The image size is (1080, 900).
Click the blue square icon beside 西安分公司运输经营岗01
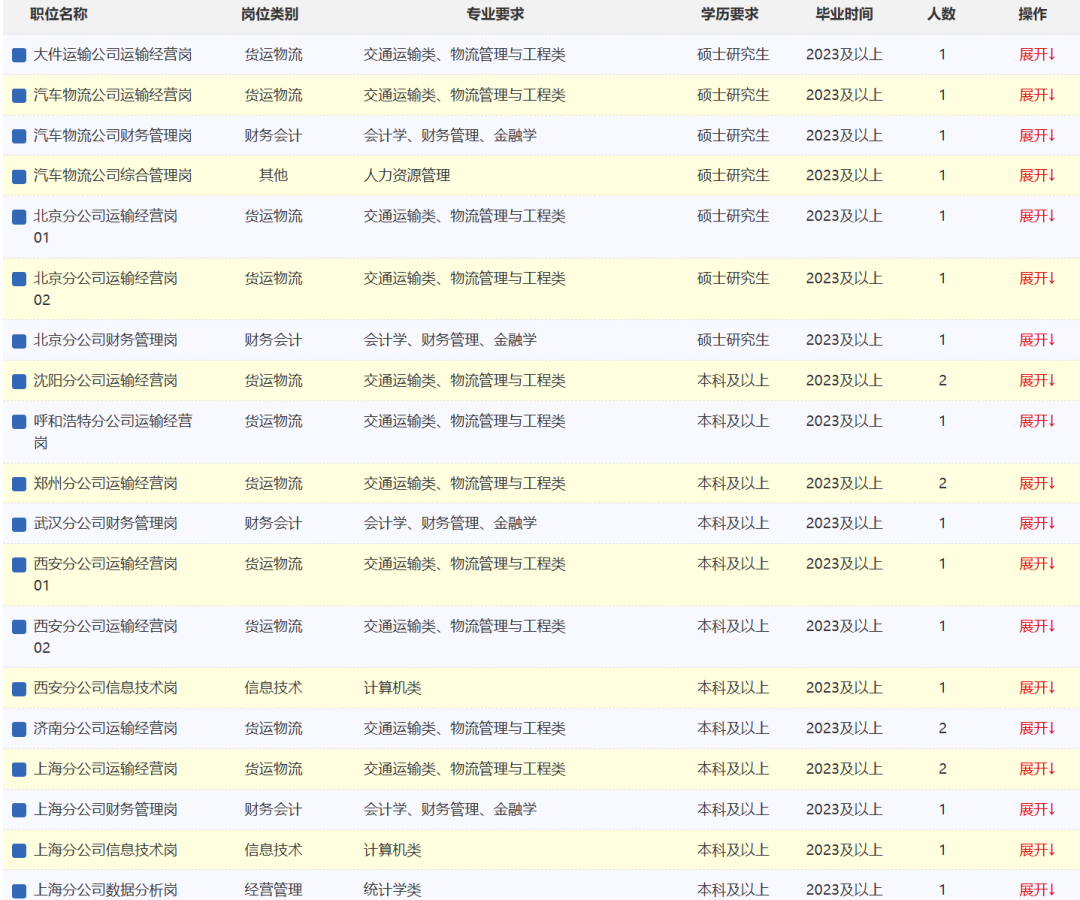pyautogui.click(x=19, y=565)
